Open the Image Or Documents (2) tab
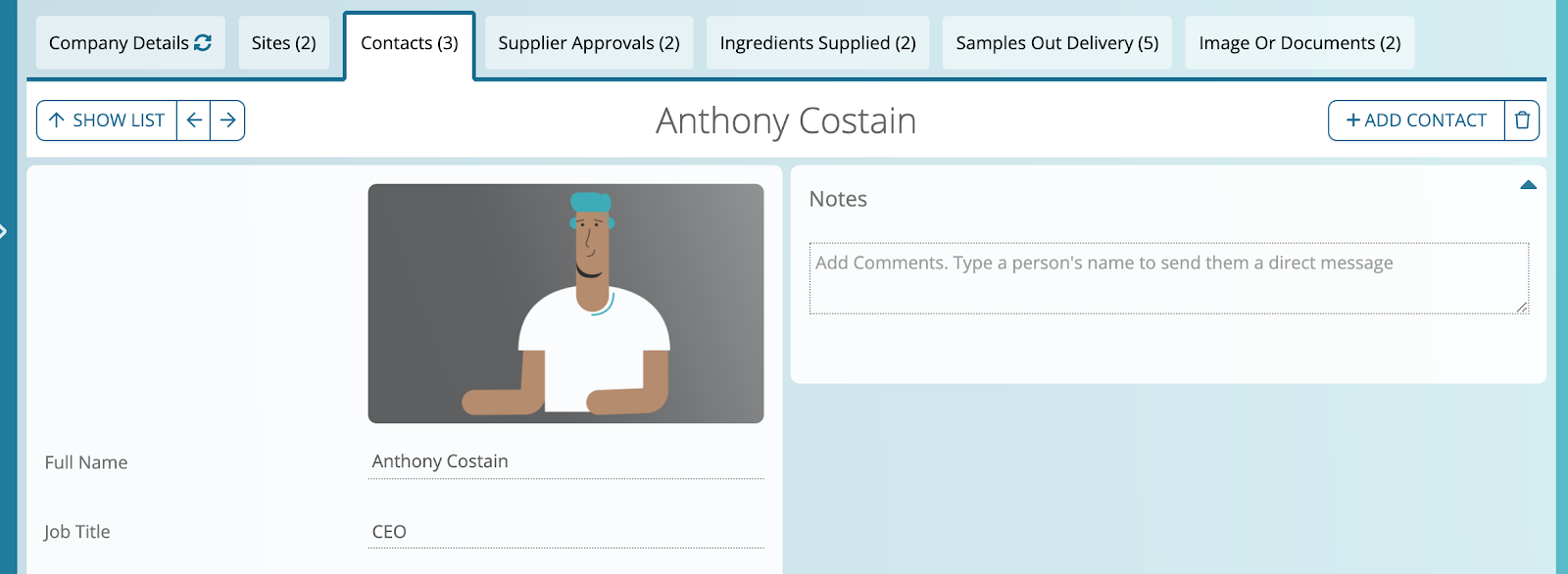 tap(1299, 43)
